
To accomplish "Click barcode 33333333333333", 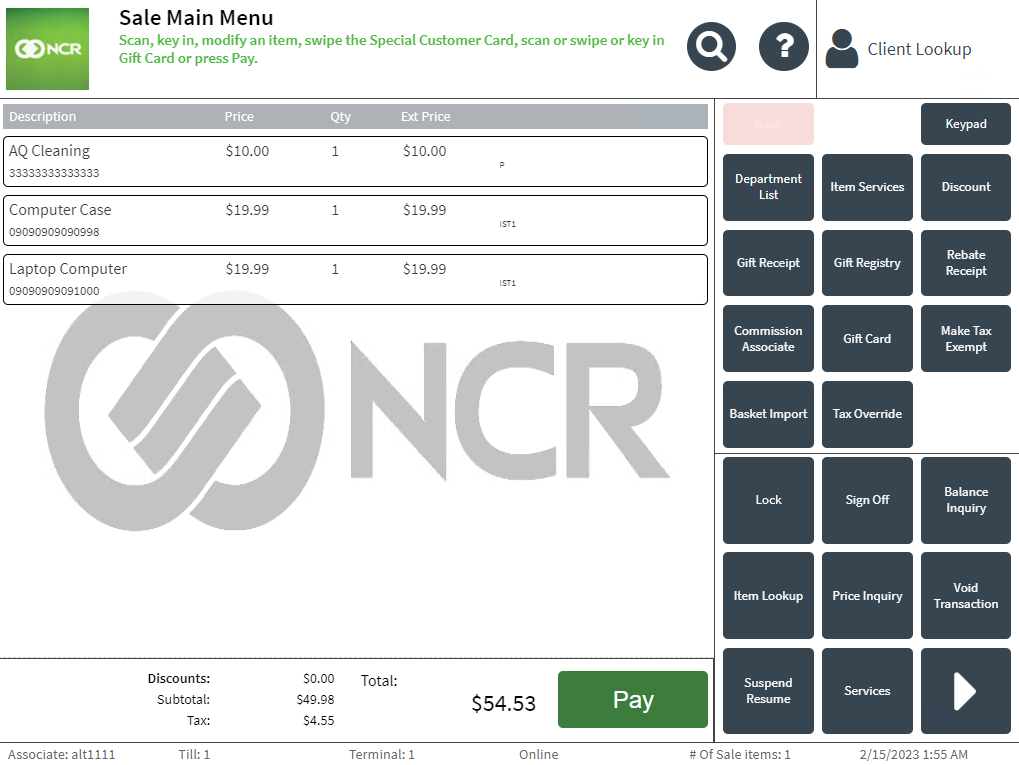I will 54,173.
